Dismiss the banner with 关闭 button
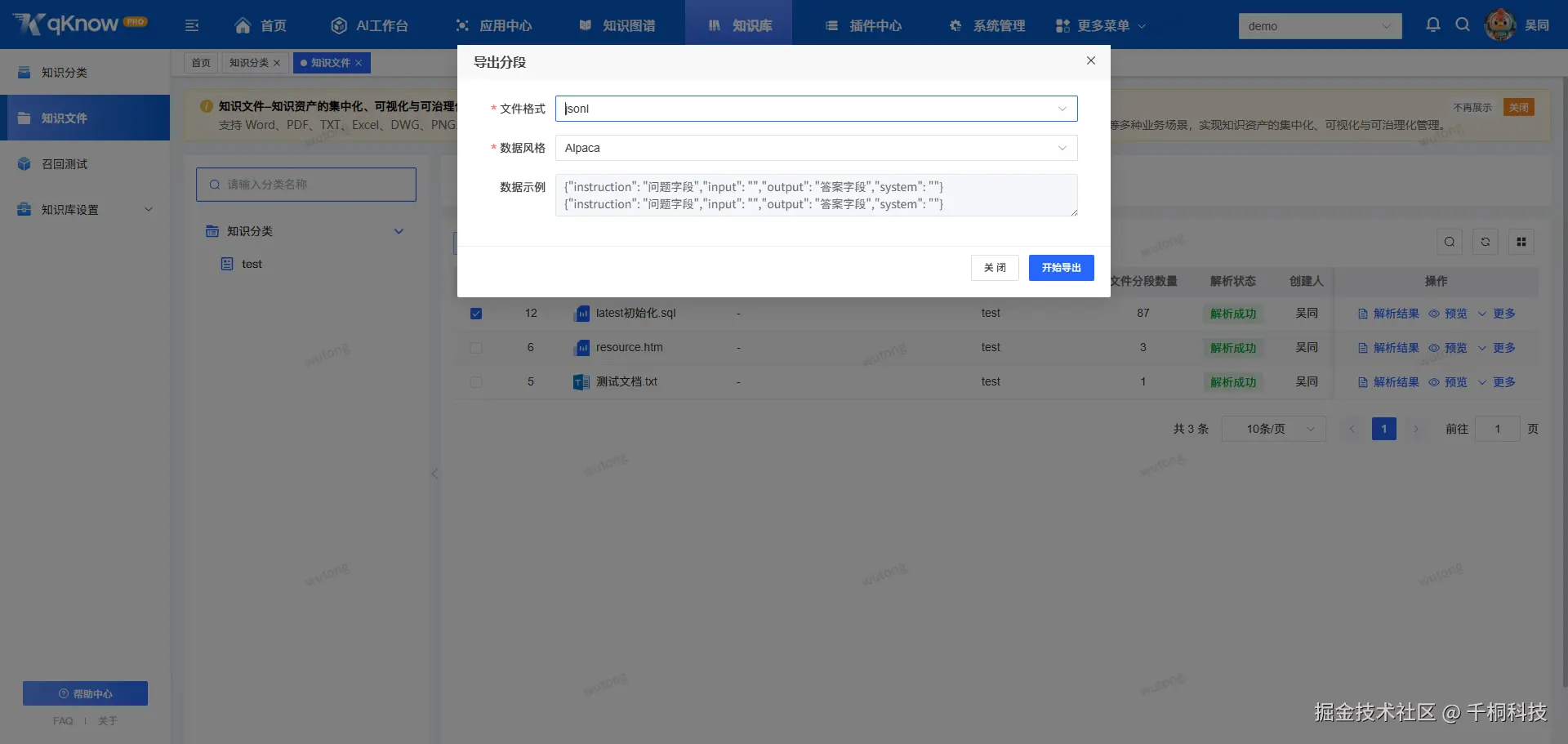This screenshot has height=744, width=1568. (1519, 108)
